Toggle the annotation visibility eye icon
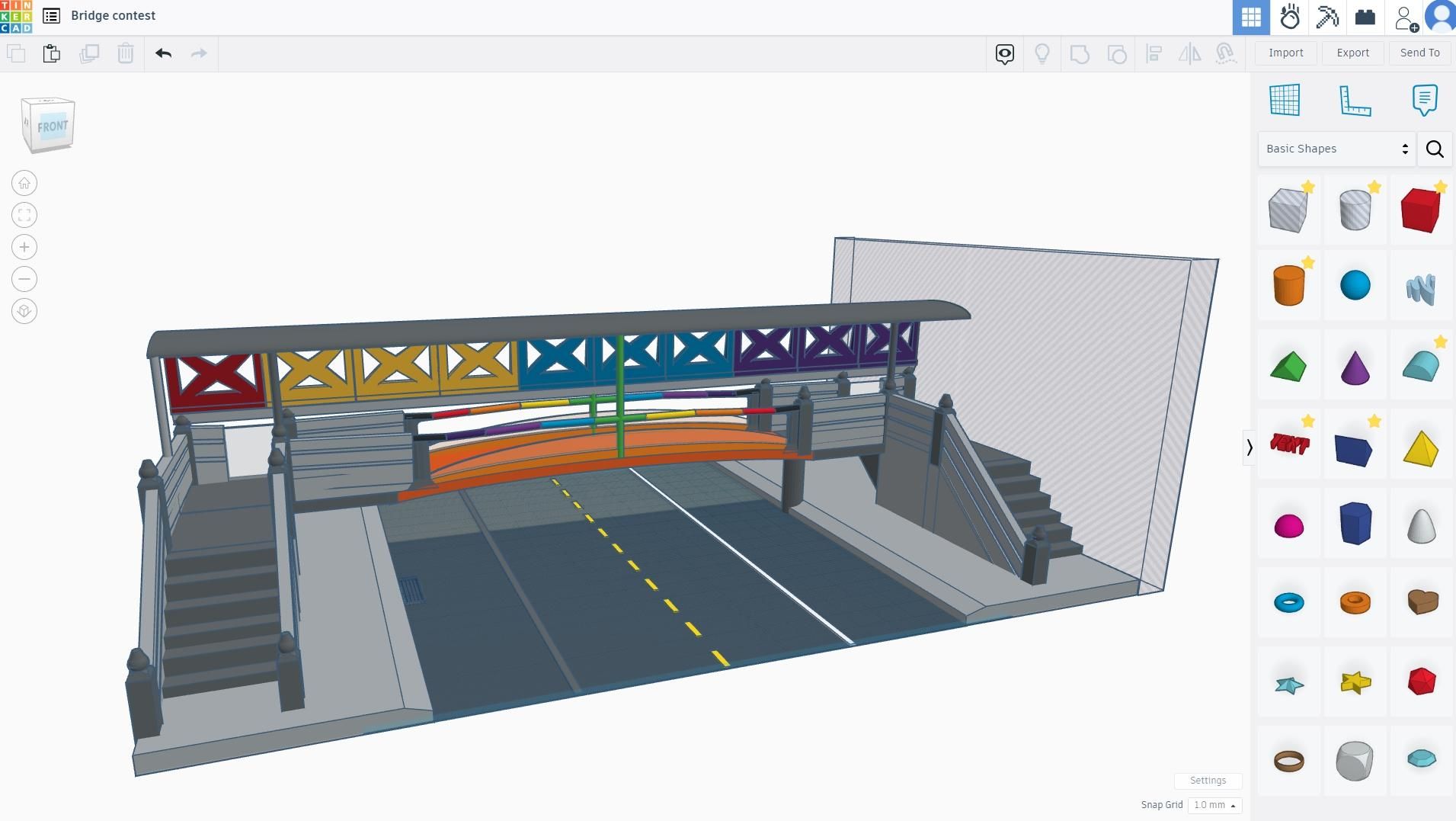This screenshot has height=821, width=1456. (1004, 53)
